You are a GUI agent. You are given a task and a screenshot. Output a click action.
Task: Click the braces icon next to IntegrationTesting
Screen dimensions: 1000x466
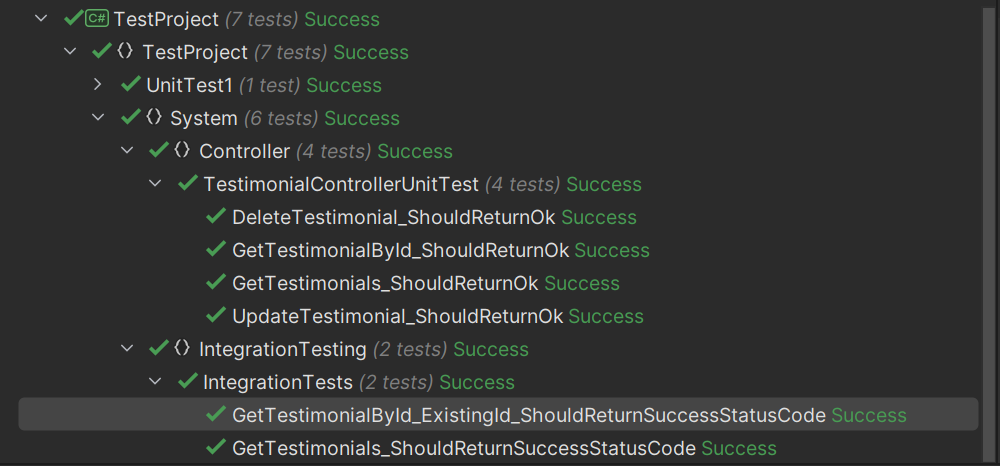pos(182,349)
